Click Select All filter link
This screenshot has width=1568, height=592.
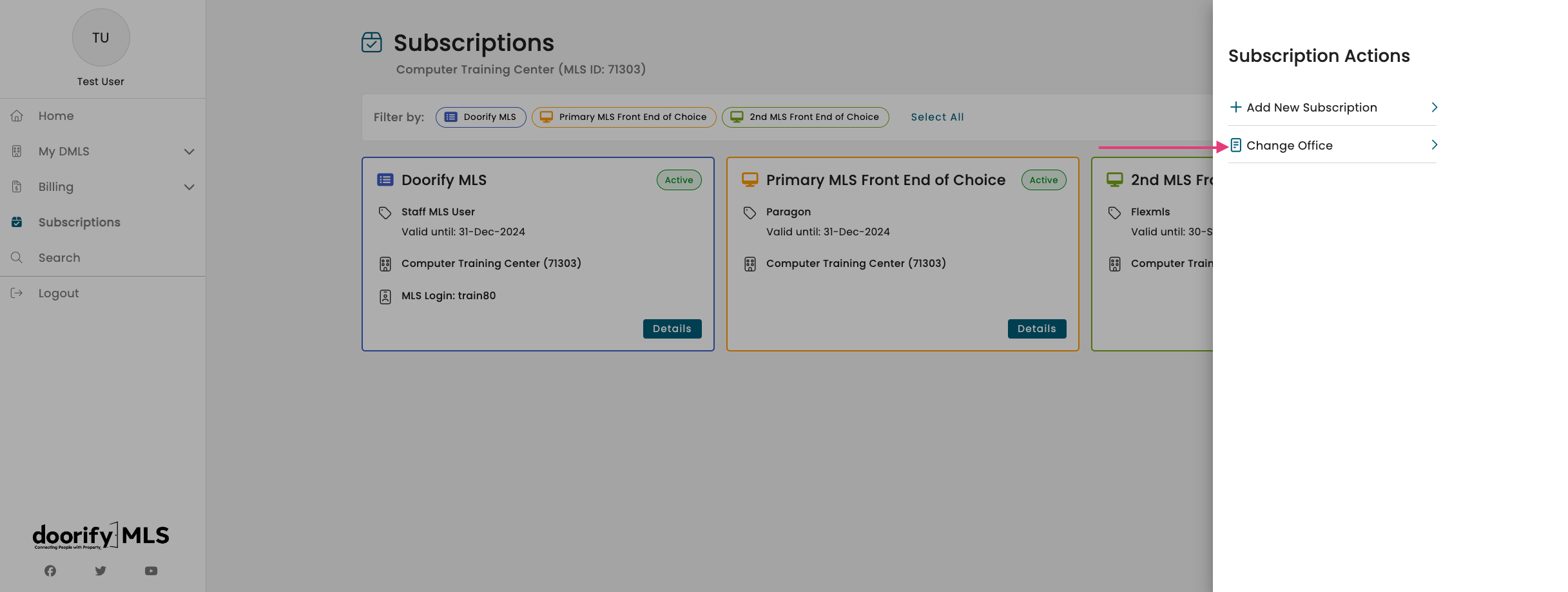tap(937, 117)
